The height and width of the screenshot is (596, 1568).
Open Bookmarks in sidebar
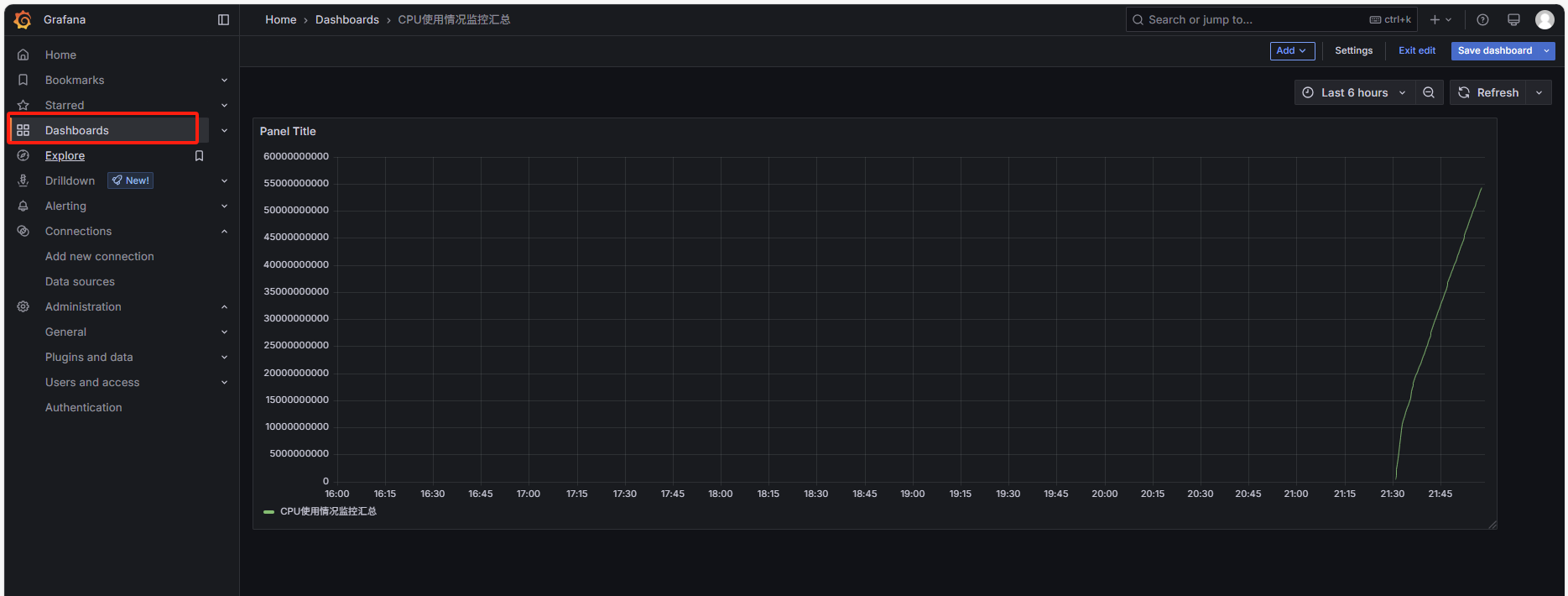click(x=75, y=80)
